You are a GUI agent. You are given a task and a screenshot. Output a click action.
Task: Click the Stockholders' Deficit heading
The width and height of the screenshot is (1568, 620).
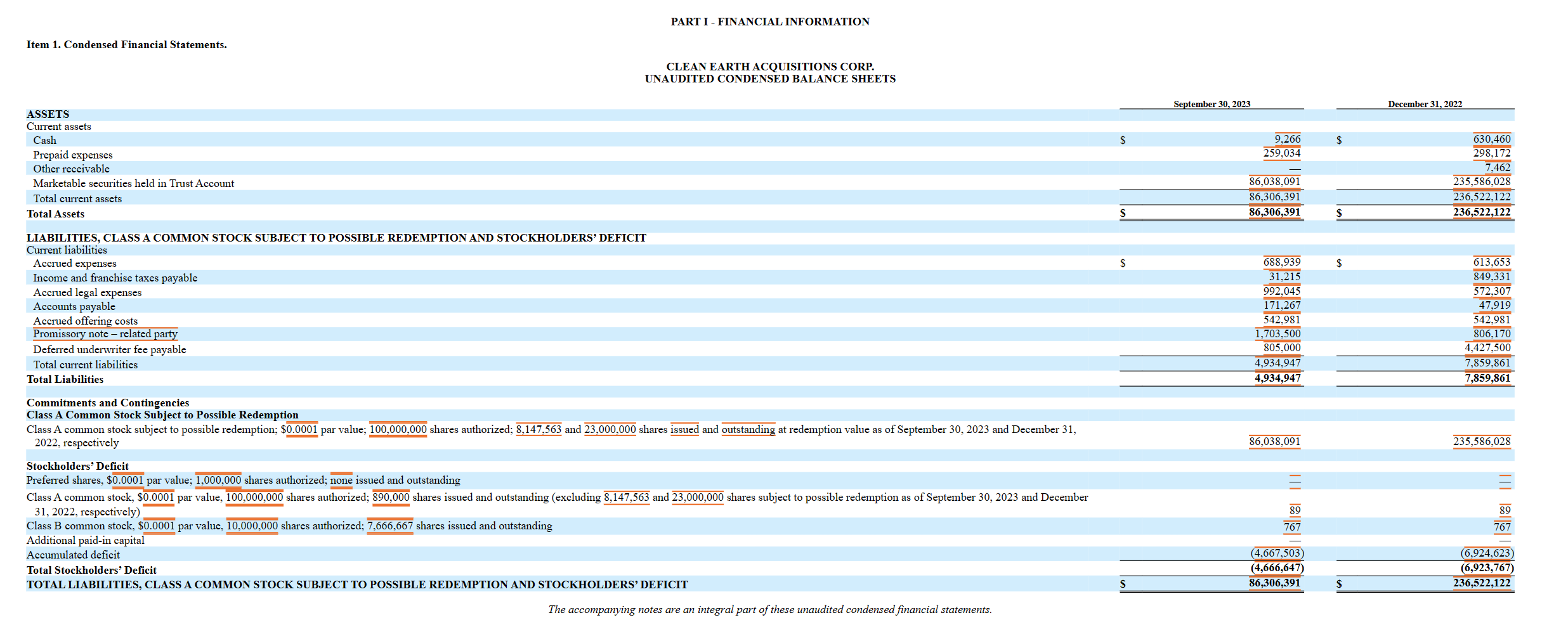click(x=77, y=466)
